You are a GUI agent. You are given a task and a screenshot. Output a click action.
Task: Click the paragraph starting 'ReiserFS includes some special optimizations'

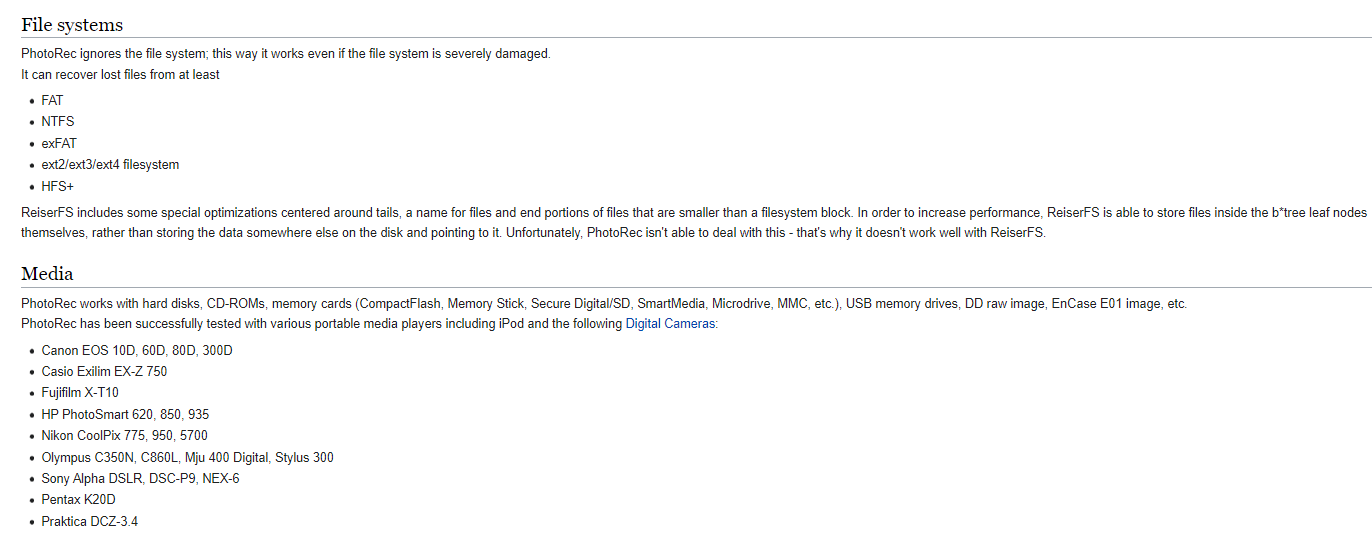coord(694,223)
